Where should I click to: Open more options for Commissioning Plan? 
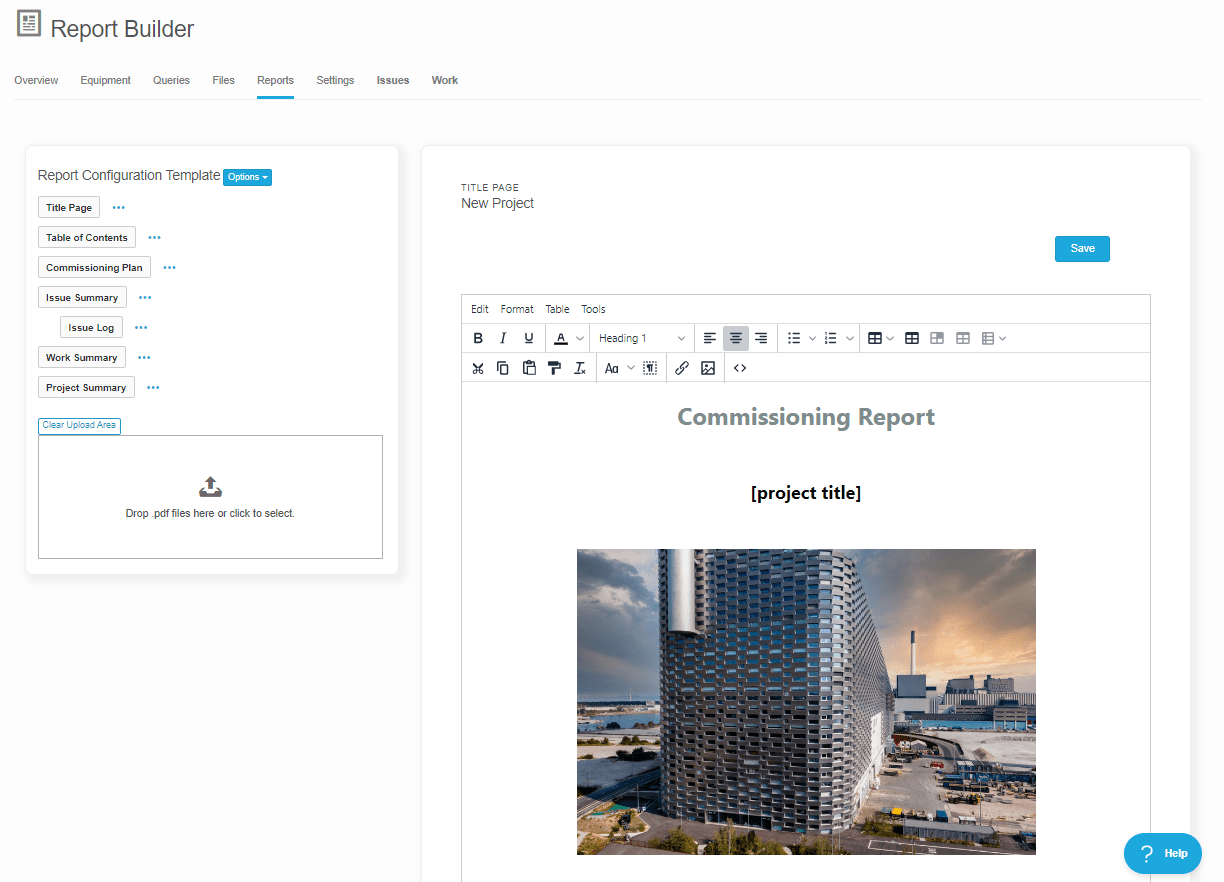170,268
